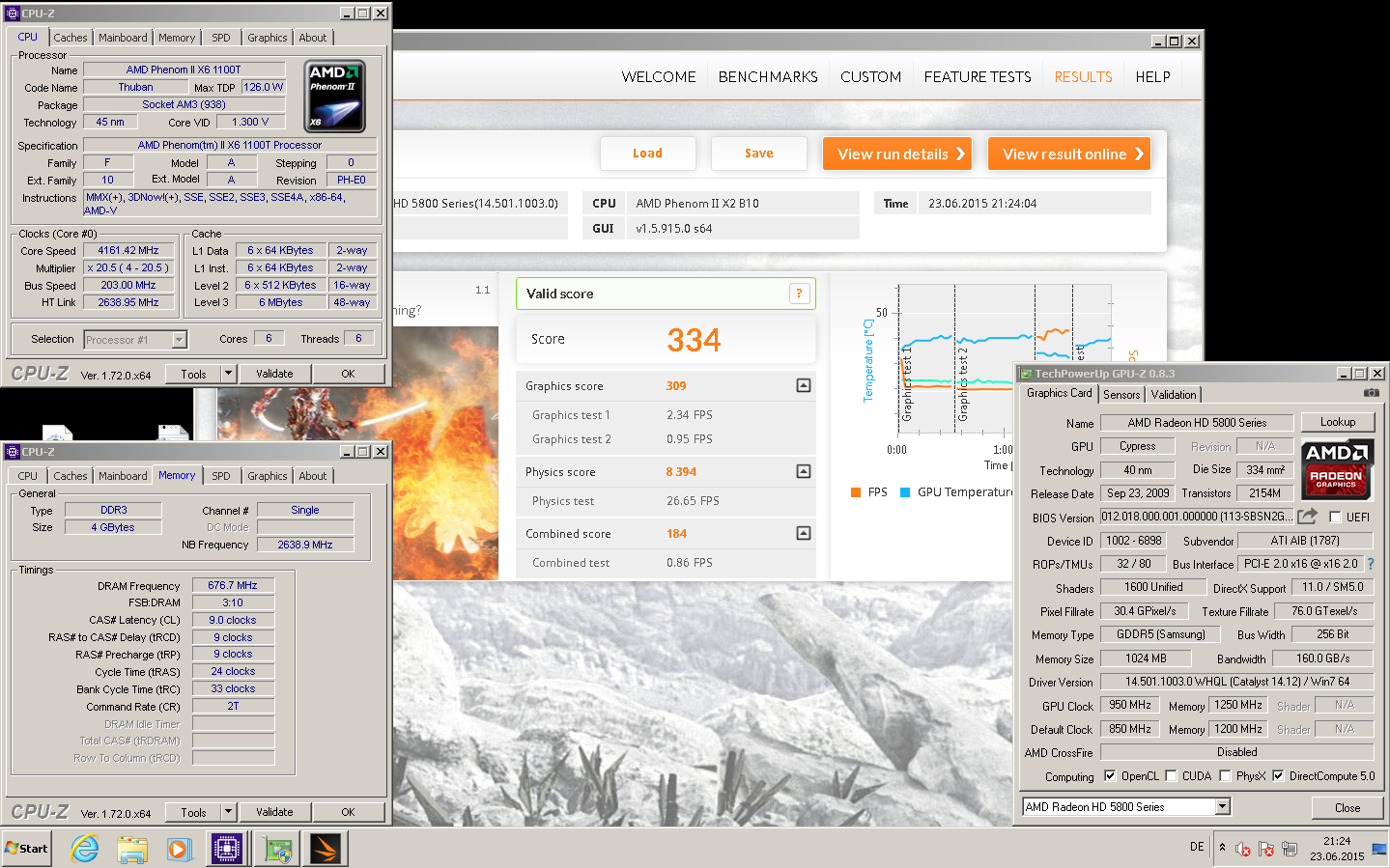Show hidden system tray icons
The width and height of the screenshot is (1390, 868).
[1222, 848]
